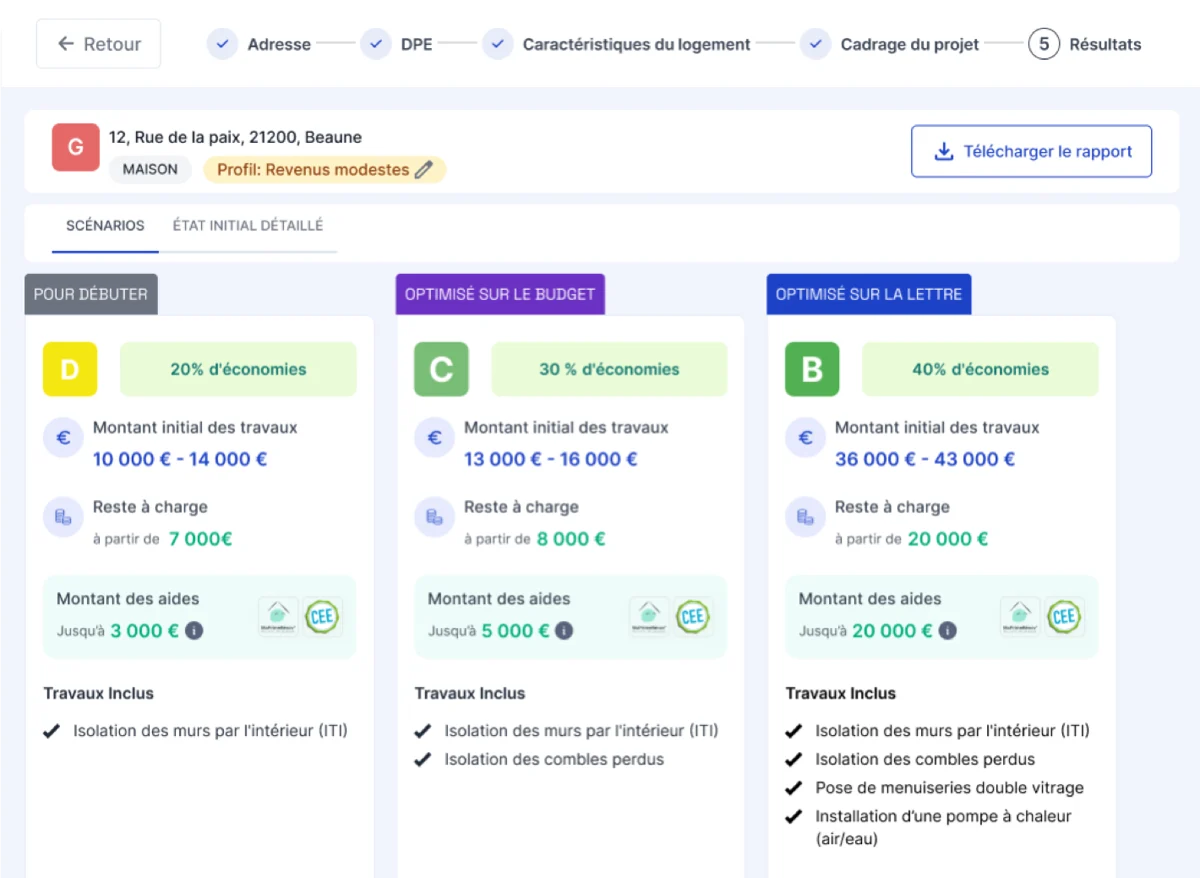Click the coins icon beside 8 000 € reste à charge
Image resolution: width=1200 pixels, height=878 pixels.
coord(434,517)
